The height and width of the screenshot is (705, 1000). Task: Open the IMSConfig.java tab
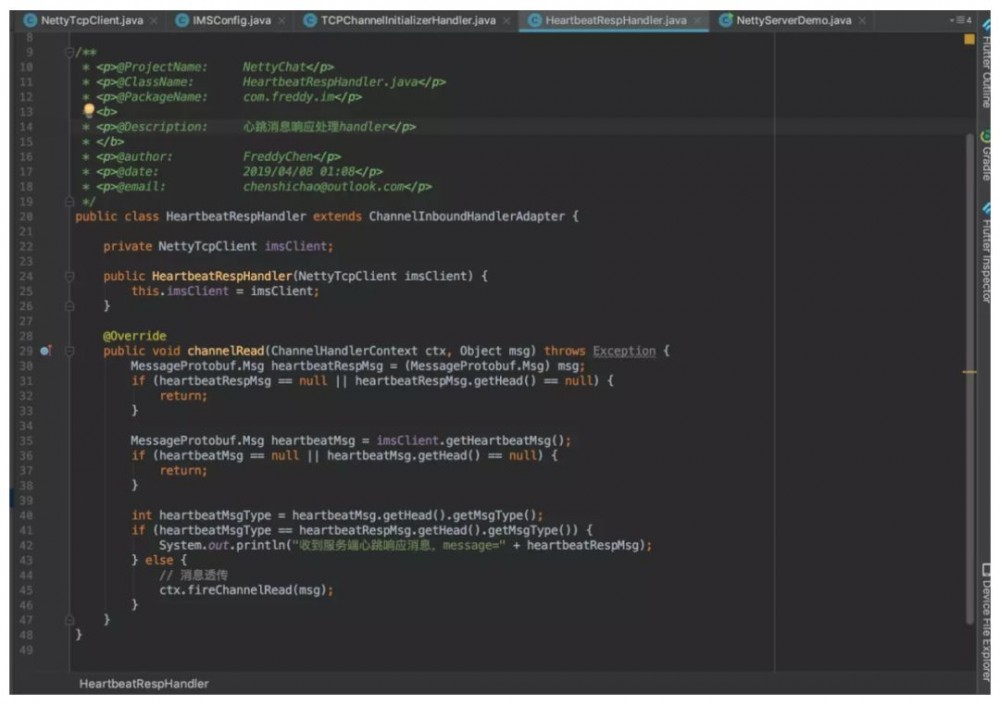coord(232,20)
